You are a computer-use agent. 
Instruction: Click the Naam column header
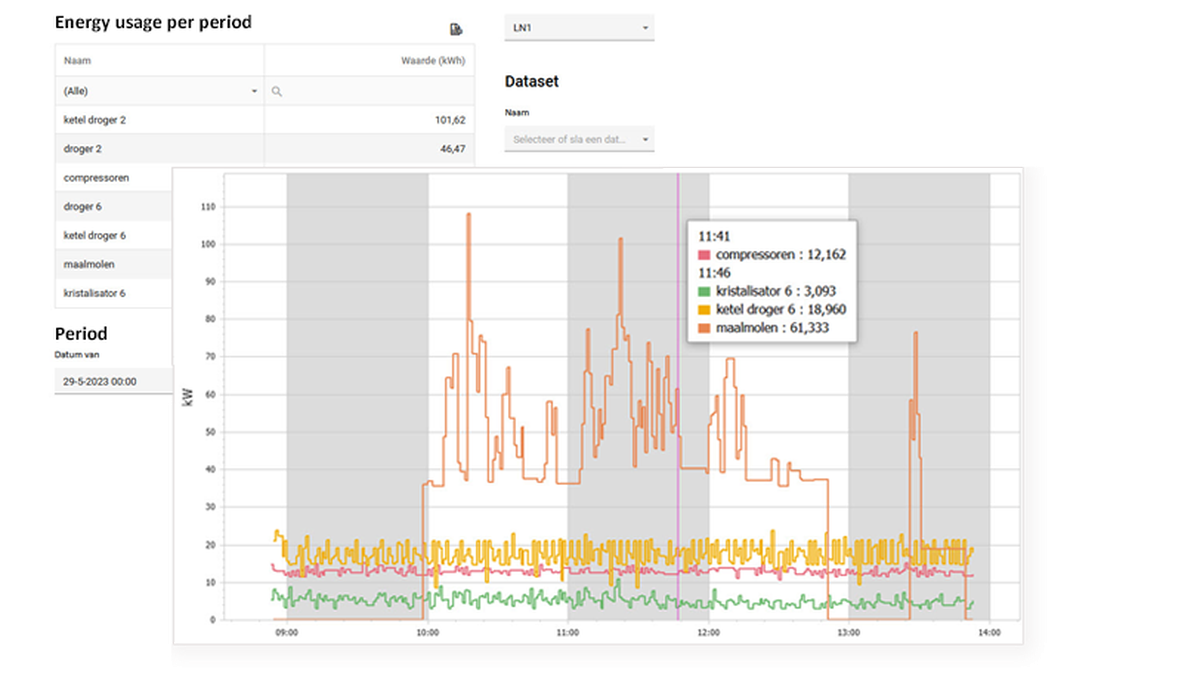coord(78,60)
